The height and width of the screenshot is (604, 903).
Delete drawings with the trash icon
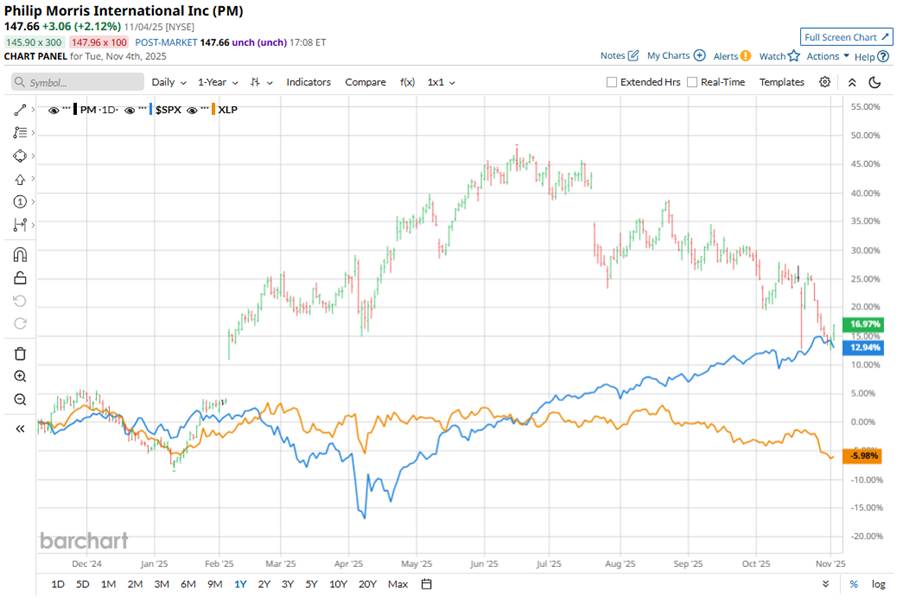19,353
